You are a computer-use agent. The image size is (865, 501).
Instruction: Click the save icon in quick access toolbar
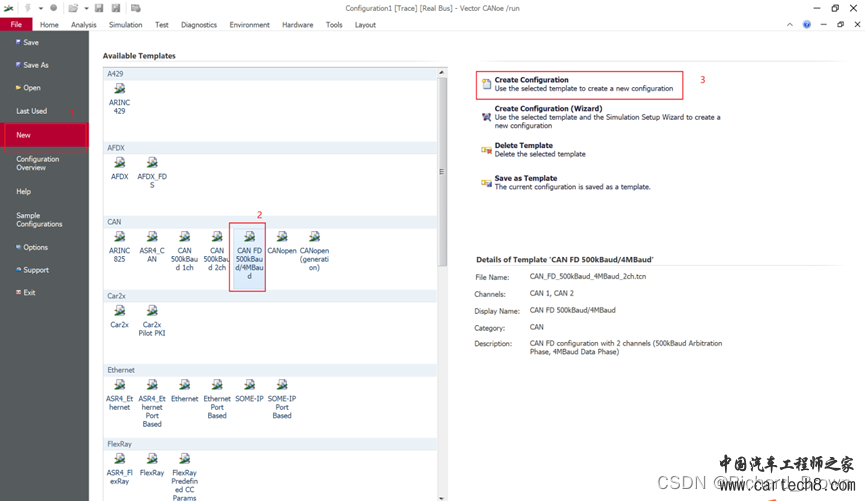[100, 8]
